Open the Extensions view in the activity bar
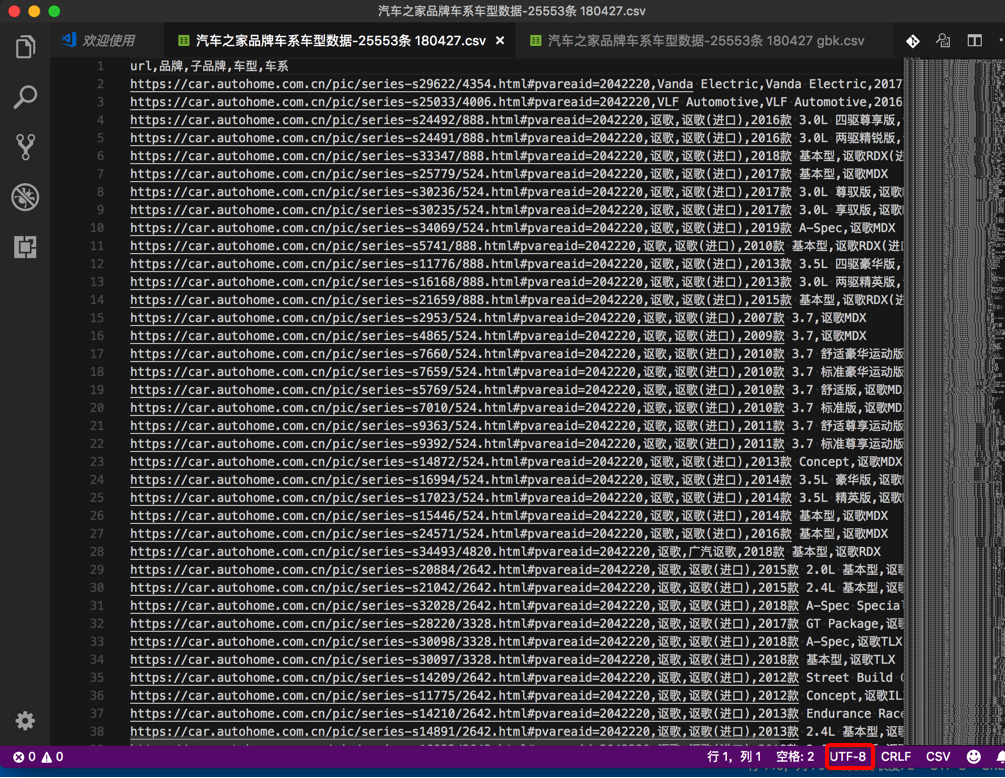Screen dimensions: 1005x778 click(x=26, y=247)
